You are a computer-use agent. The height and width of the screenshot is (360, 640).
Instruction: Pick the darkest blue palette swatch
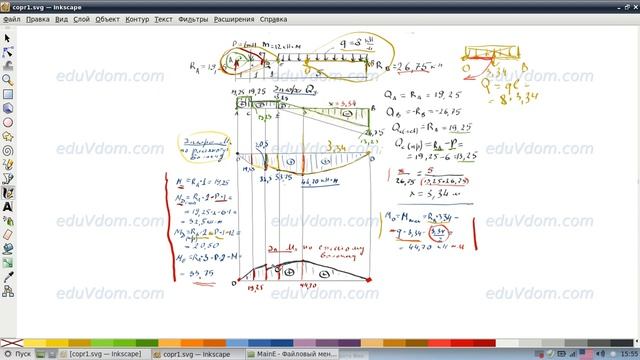point(282,343)
